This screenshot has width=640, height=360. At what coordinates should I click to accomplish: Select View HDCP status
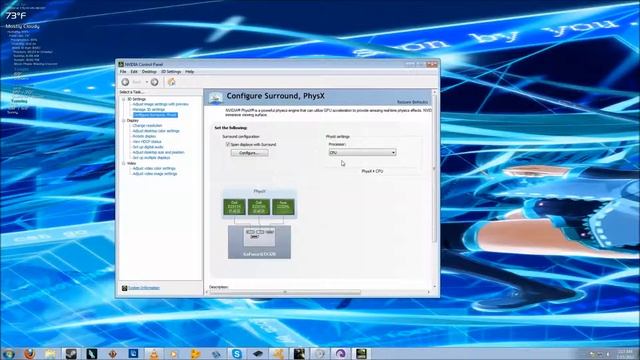click(147, 142)
